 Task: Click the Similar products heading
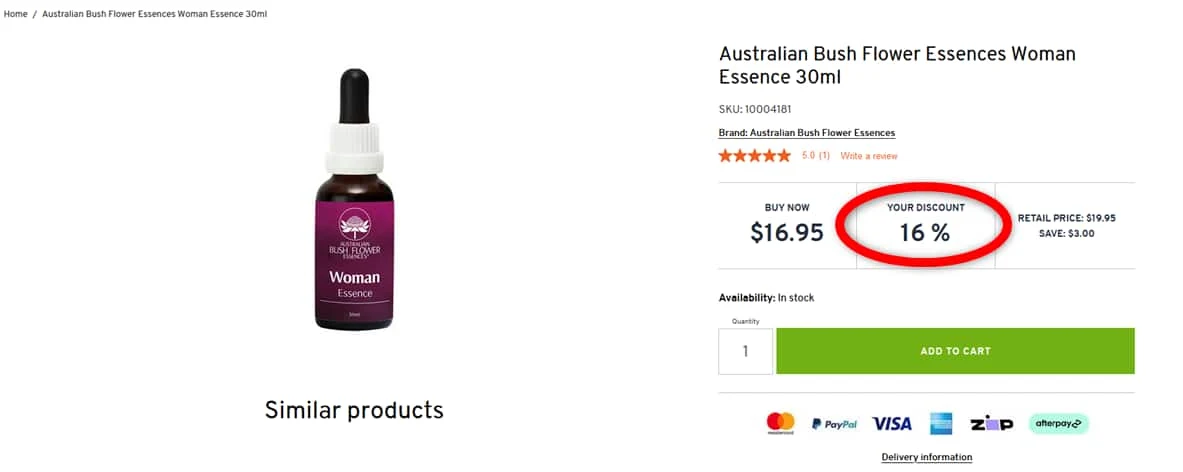pyautogui.click(x=354, y=410)
